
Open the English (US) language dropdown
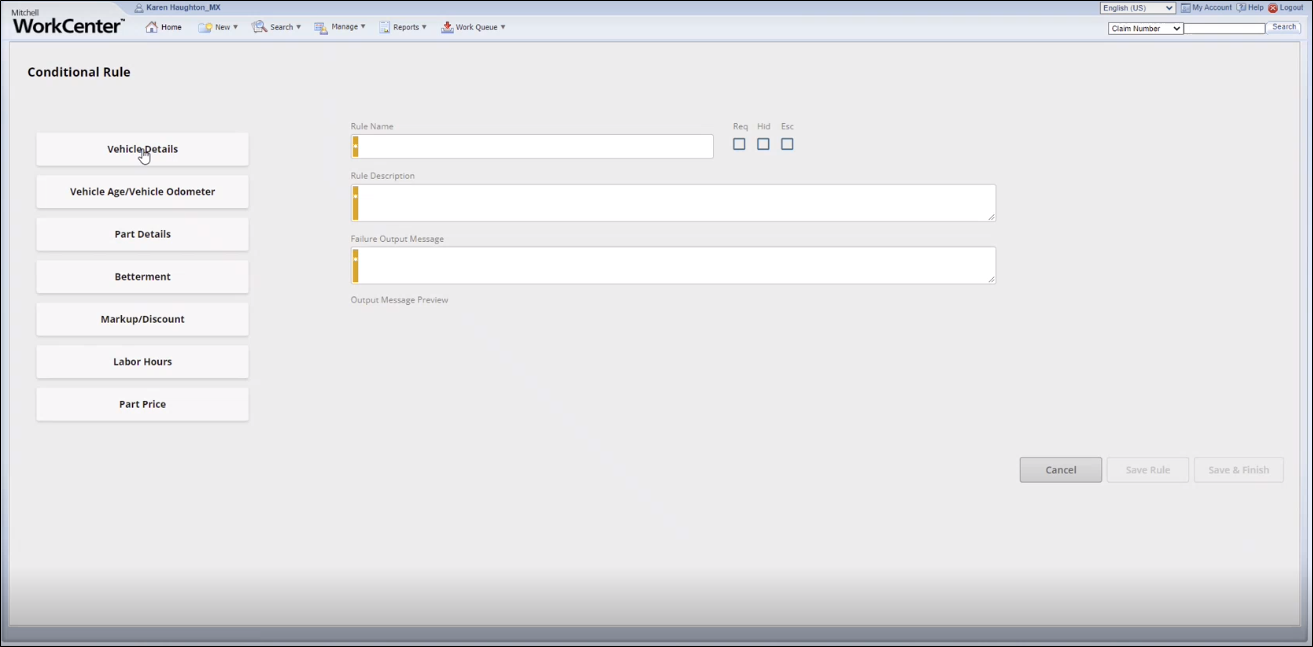[1137, 8]
